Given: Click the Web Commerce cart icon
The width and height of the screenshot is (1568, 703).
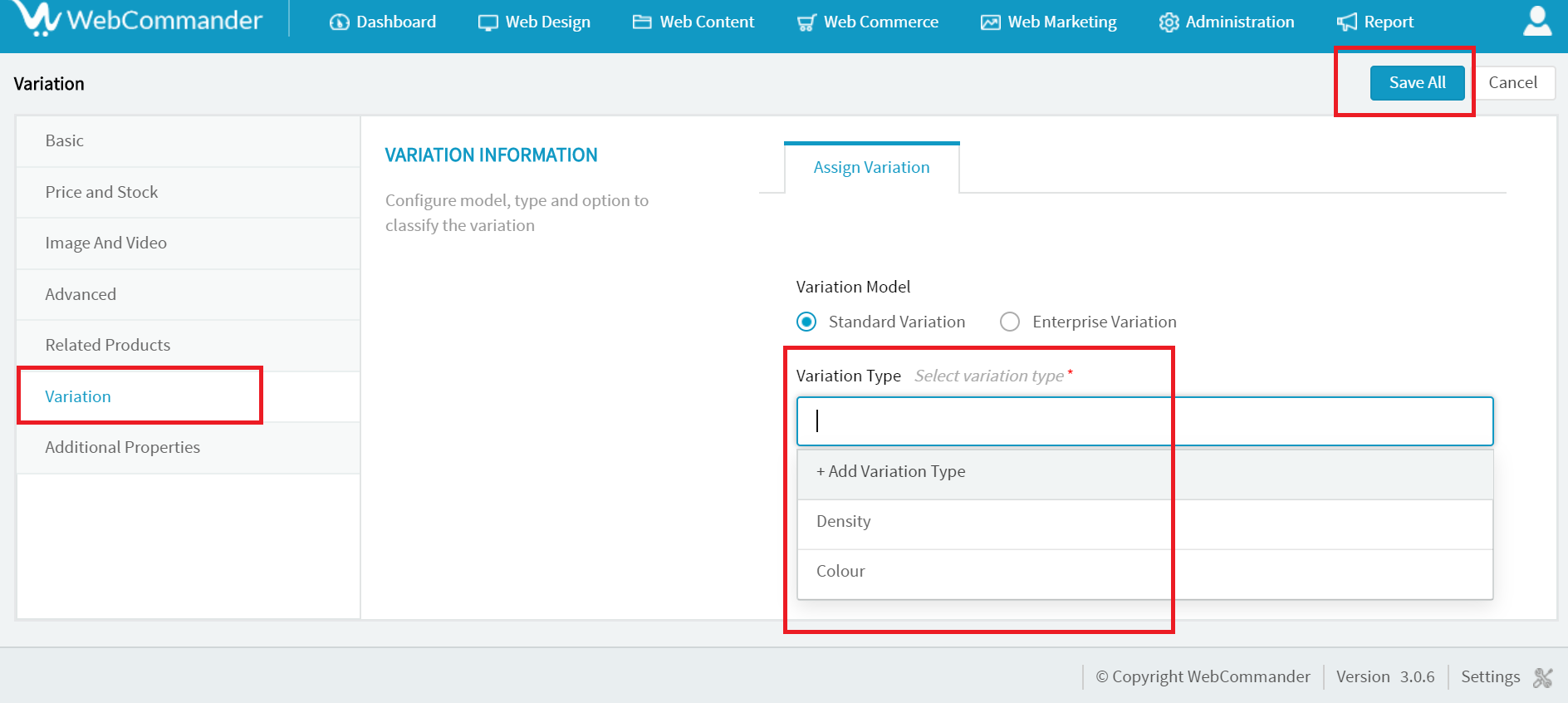Looking at the screenshot, I should (x=806, y=22).
